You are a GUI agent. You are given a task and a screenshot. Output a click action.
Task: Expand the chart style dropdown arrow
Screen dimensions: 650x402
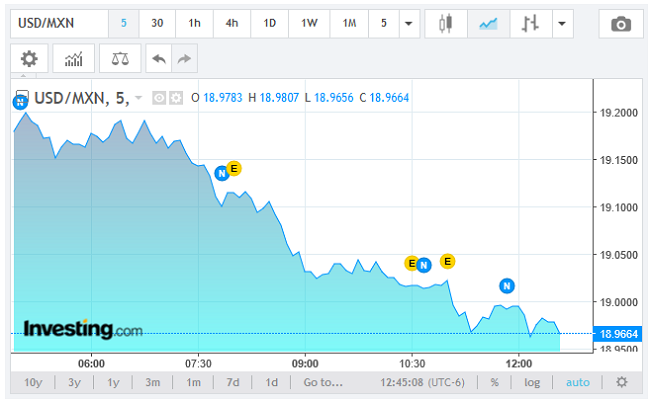(x=562, y=23)
